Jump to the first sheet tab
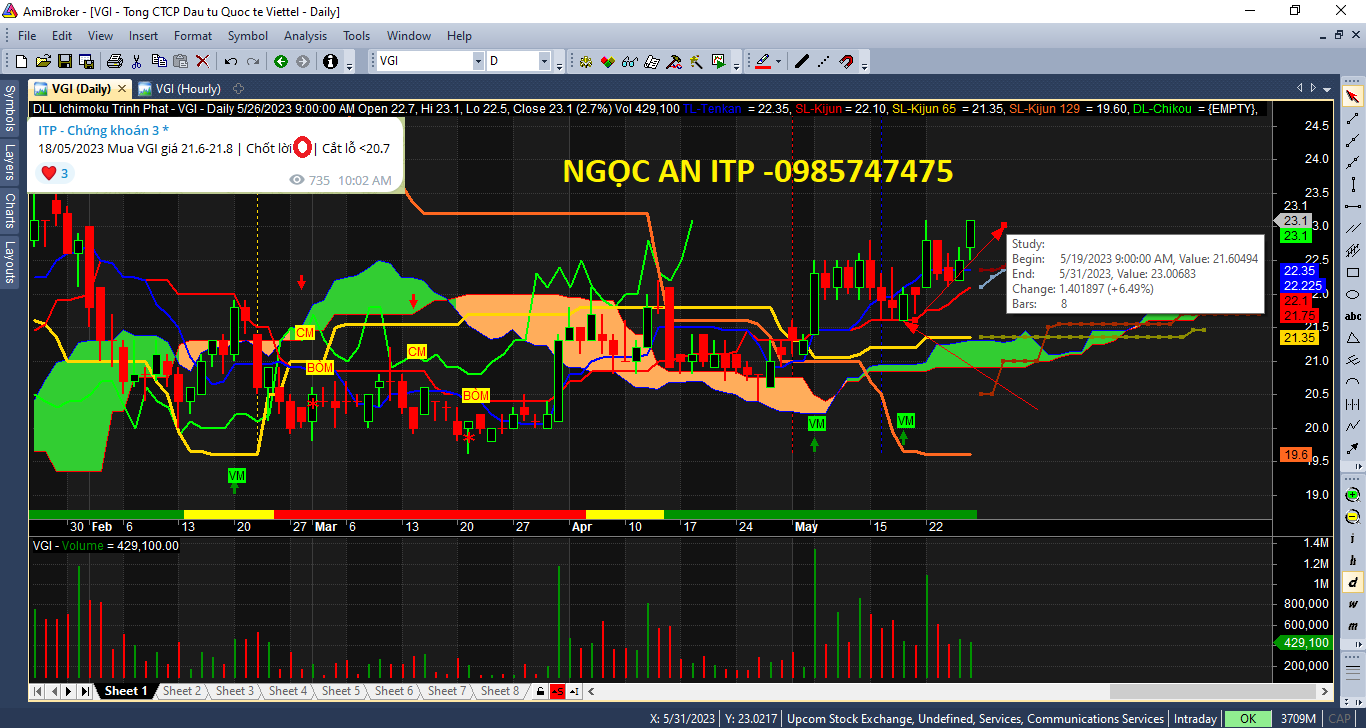Image resolution: width=1366 pixels, height=728 pixels. point(37,691)
